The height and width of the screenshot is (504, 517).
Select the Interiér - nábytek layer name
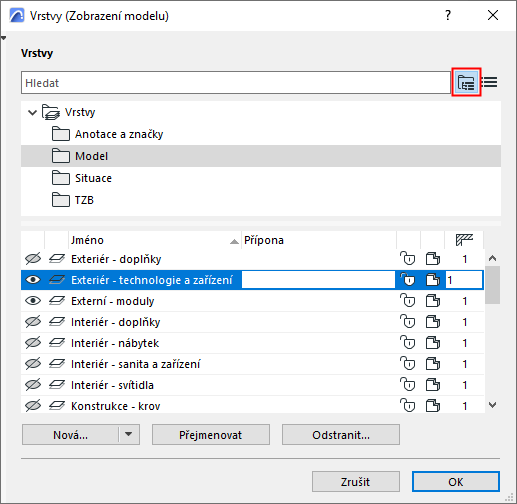(115, 343)
